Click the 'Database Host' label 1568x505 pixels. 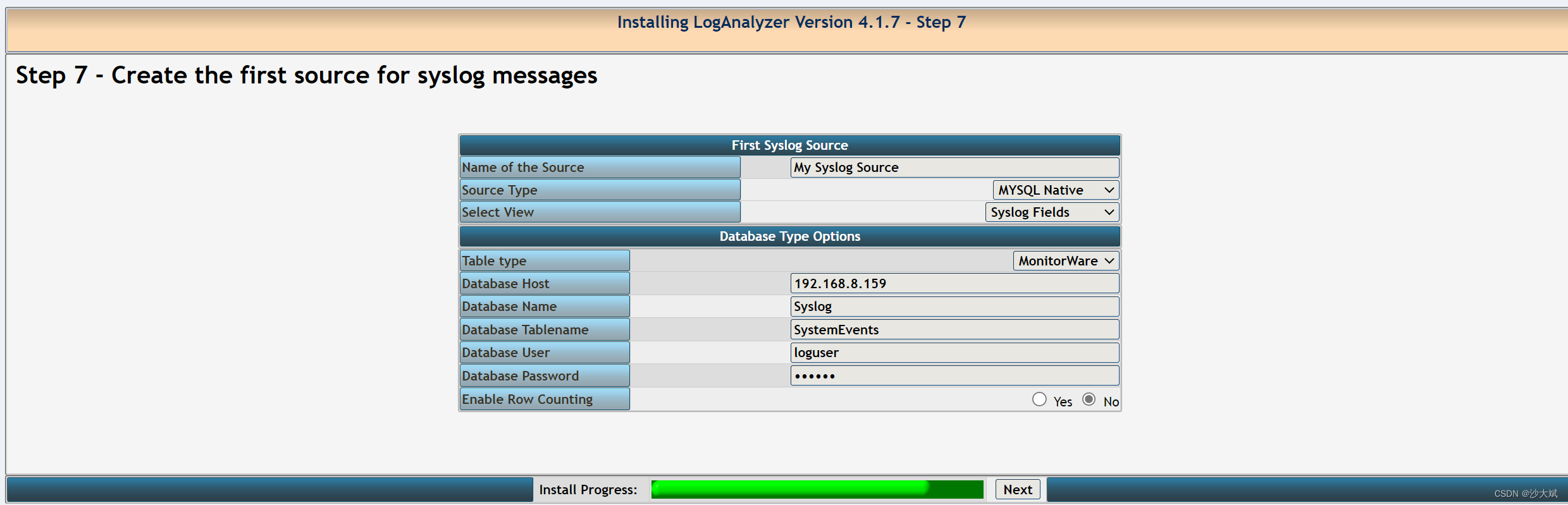pyautogui.click(x=545, y=284)
